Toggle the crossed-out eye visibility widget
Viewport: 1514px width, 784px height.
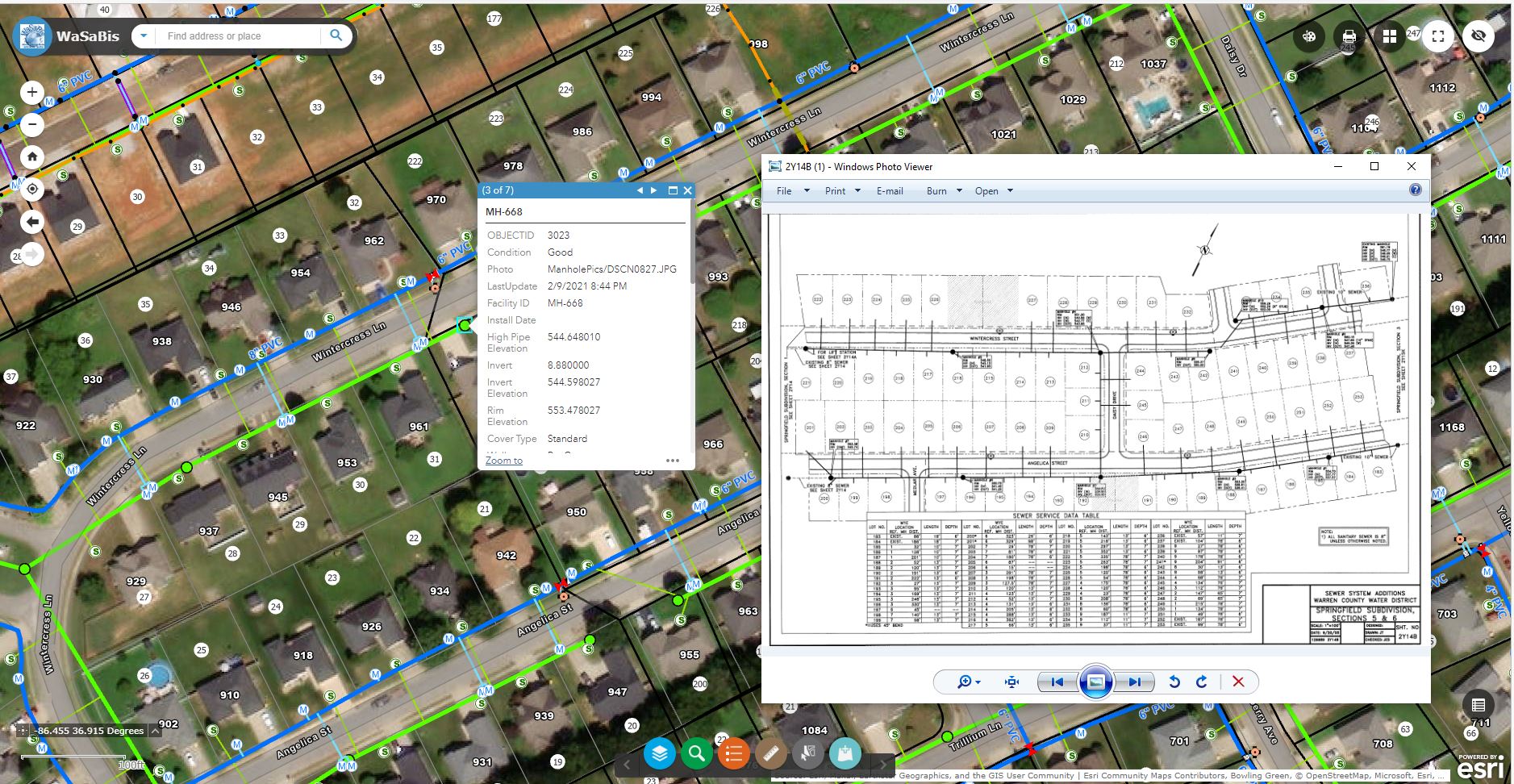coord(1478,36)
